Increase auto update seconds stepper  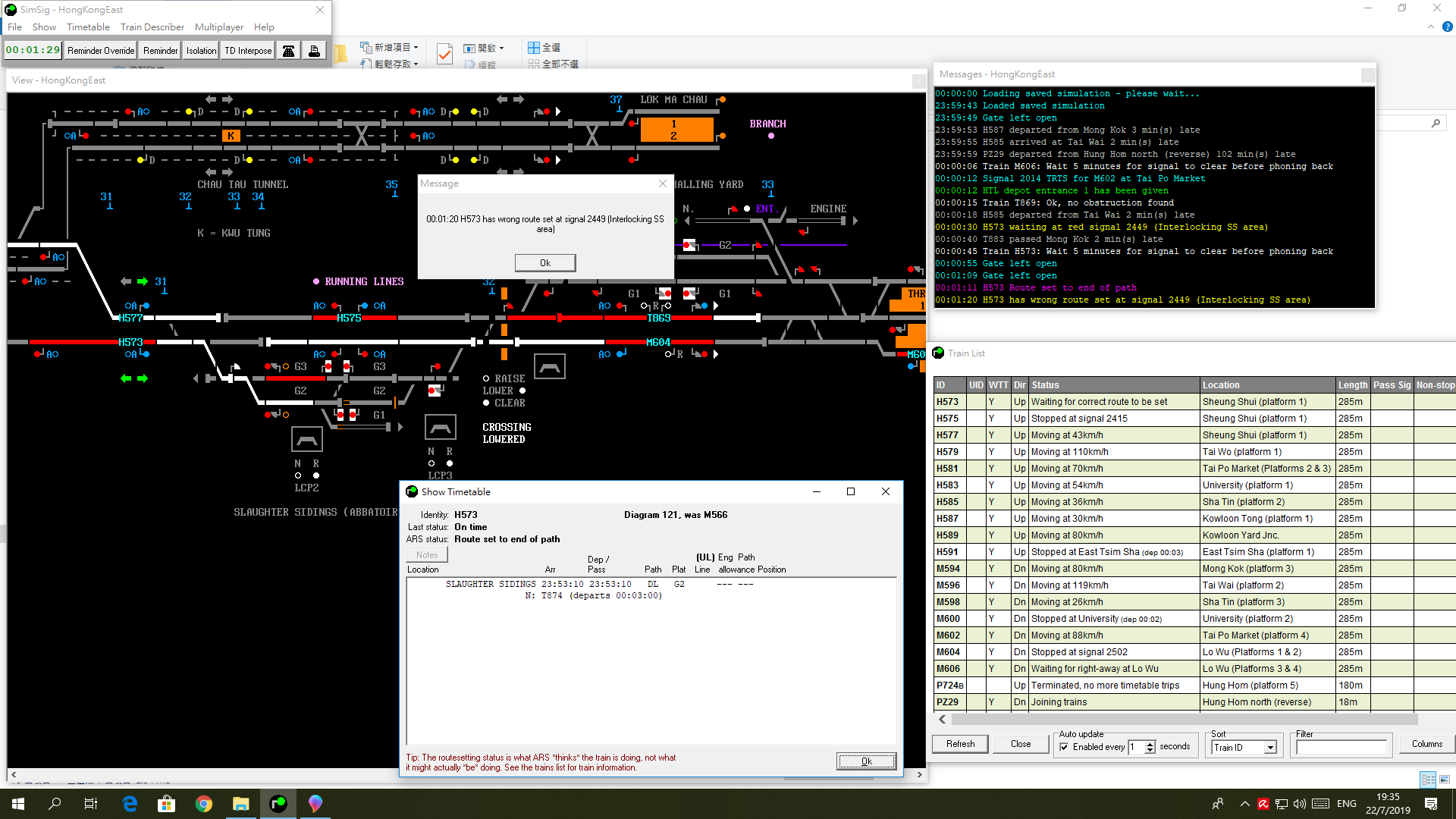coord(1150,744)
